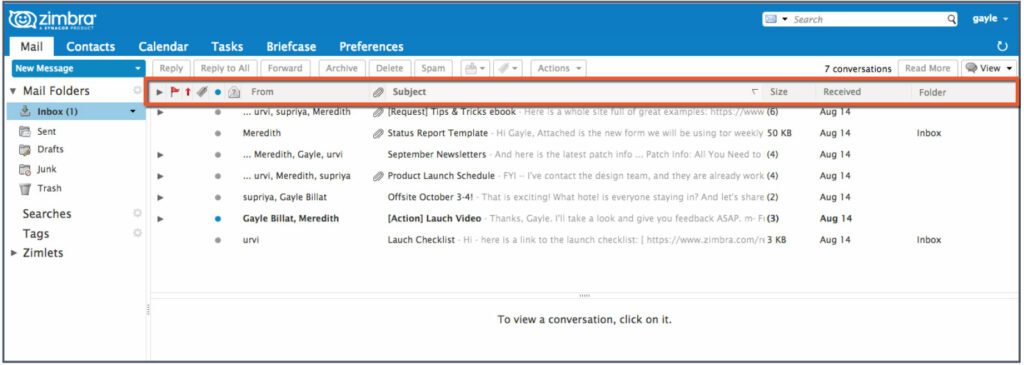Image resolution: width=1024 pixels, height=365 pixels.
Task: Open the Briefcase tab
Action: pyautogui.click(x=291, y=46)
